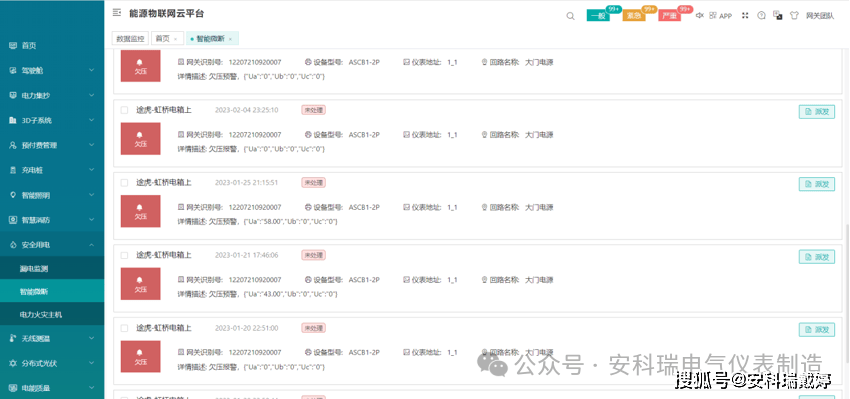Click the 首页 icon in the sidebar
The height and width of the screenshot is (399, 850).
tap(13, 46)
